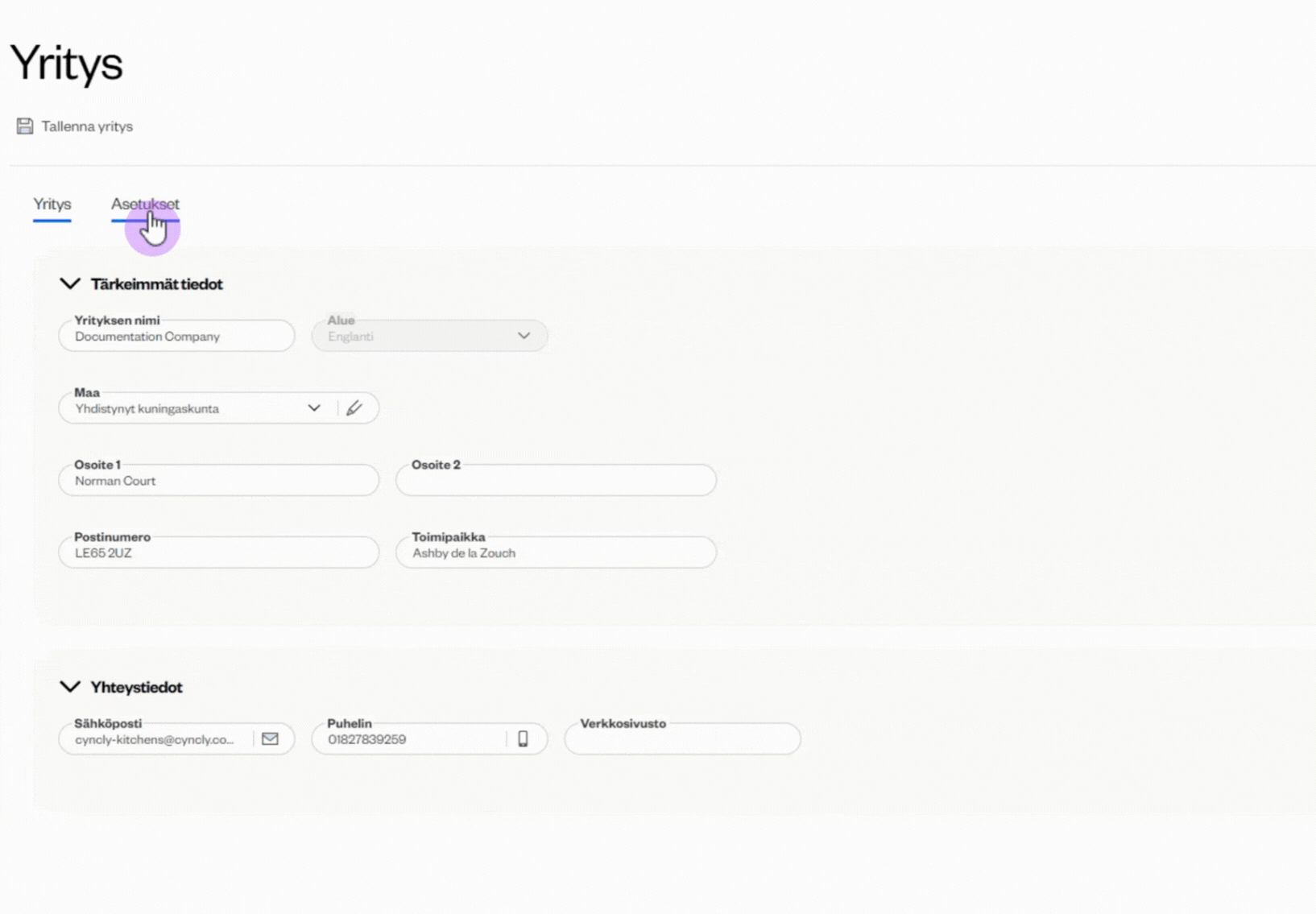Image resolution: width=1316 pixels, height=914 pixels.
Task: Collapse the Yhteystiedot section
Action: click(70, 687)
